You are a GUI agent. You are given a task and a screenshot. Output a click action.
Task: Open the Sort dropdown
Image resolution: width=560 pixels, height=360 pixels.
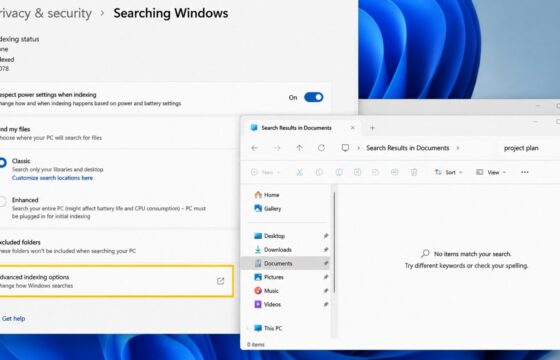448,172
